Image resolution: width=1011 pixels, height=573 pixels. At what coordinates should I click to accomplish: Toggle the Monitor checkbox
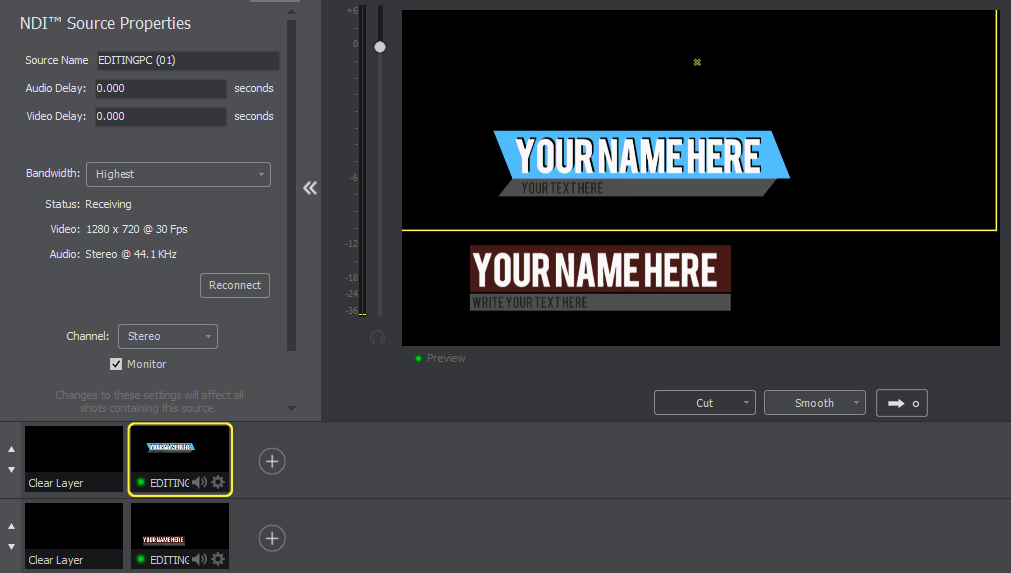point(116,364)
